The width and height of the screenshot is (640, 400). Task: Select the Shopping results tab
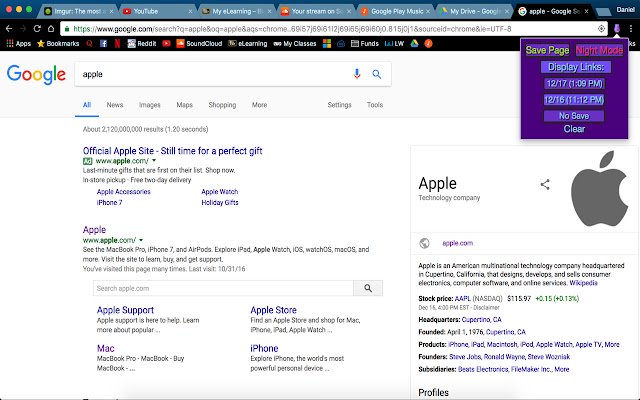tap(222, 105)
